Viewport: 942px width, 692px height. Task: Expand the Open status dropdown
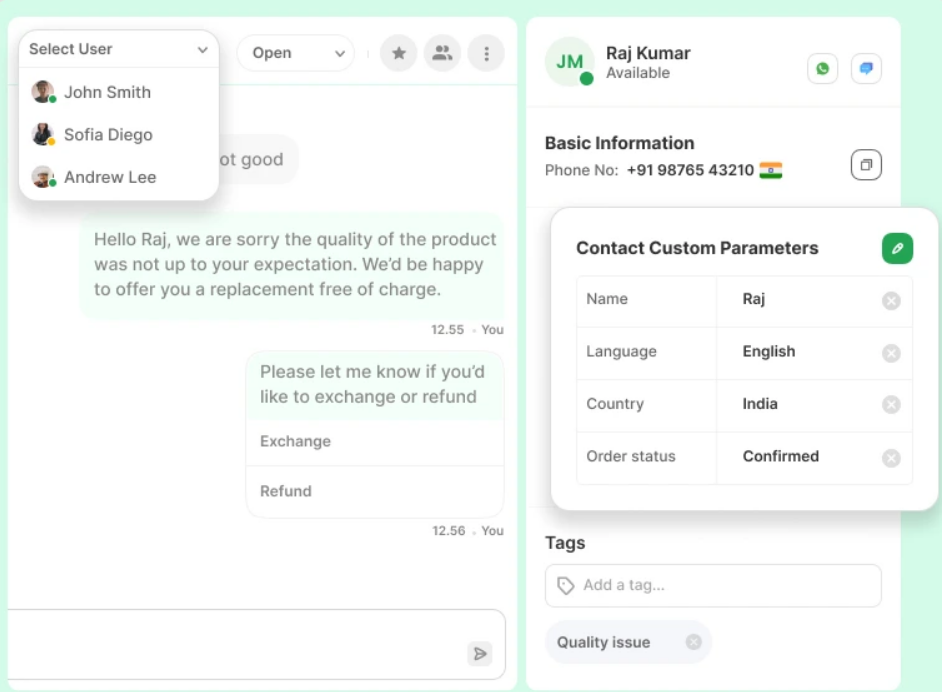coord(296,53)
